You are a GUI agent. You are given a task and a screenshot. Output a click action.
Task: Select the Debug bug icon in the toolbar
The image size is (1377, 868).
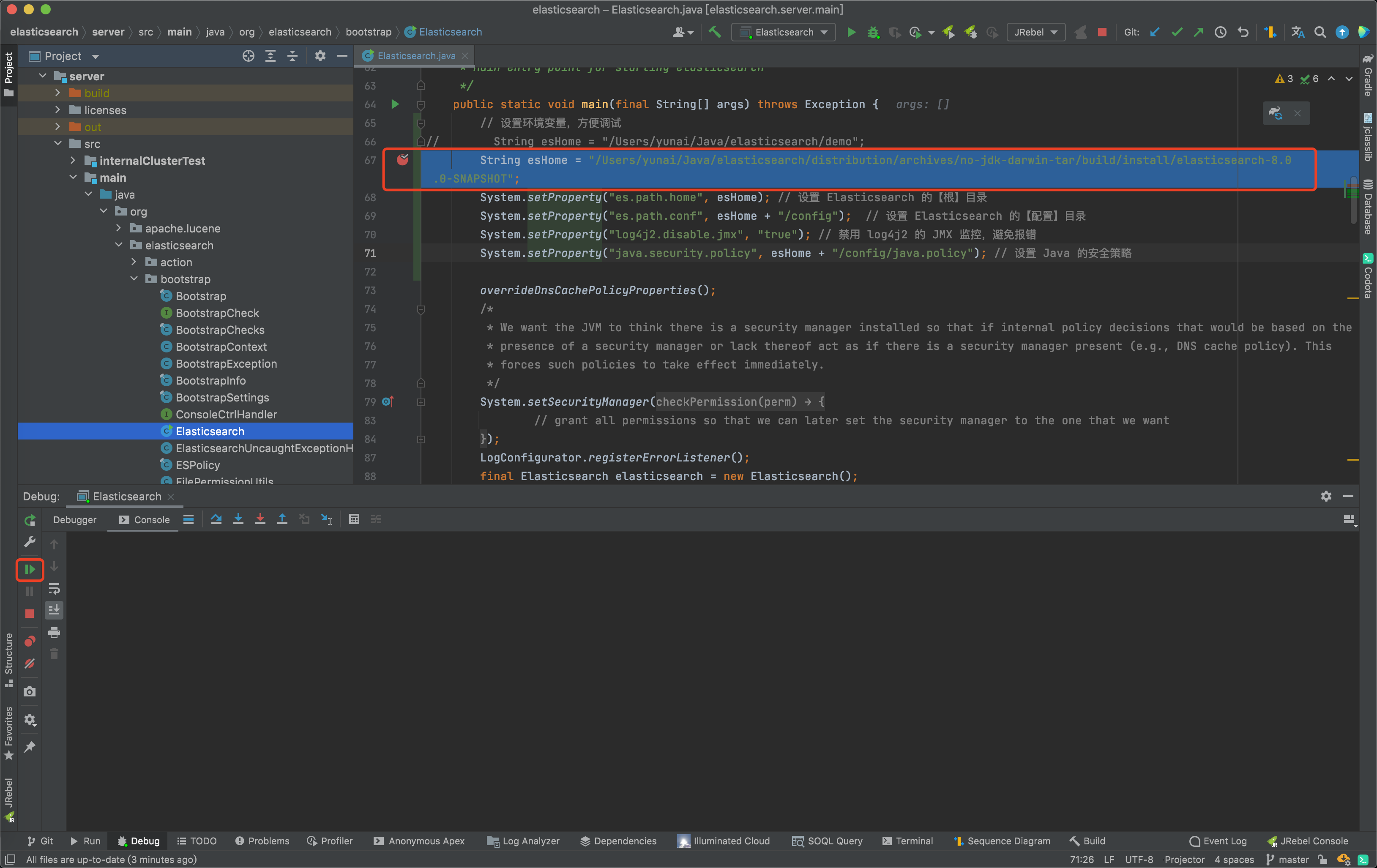(x=873, y=32)
